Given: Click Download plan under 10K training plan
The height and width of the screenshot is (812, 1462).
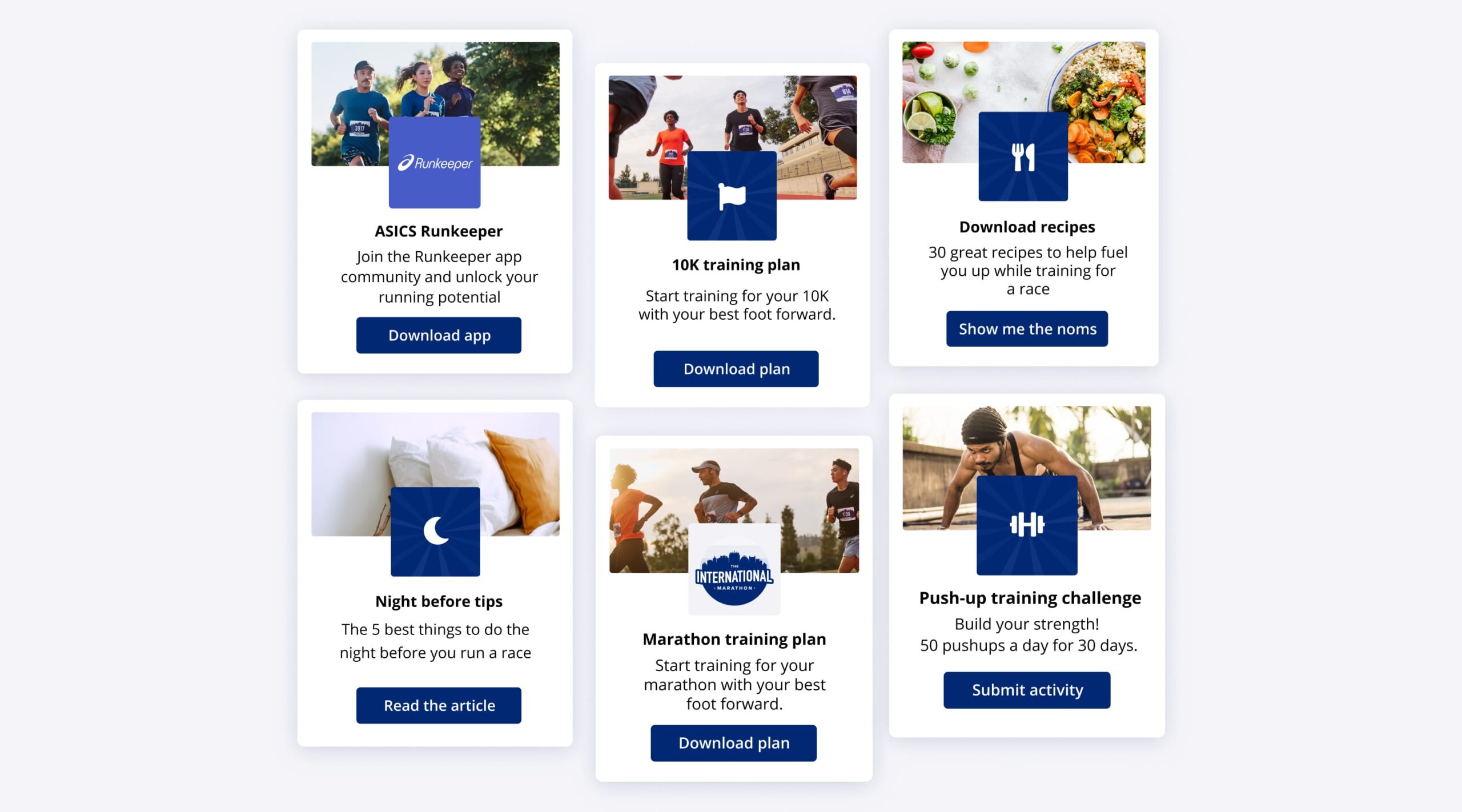Looking at the screenshot, I should pos(736,369).
